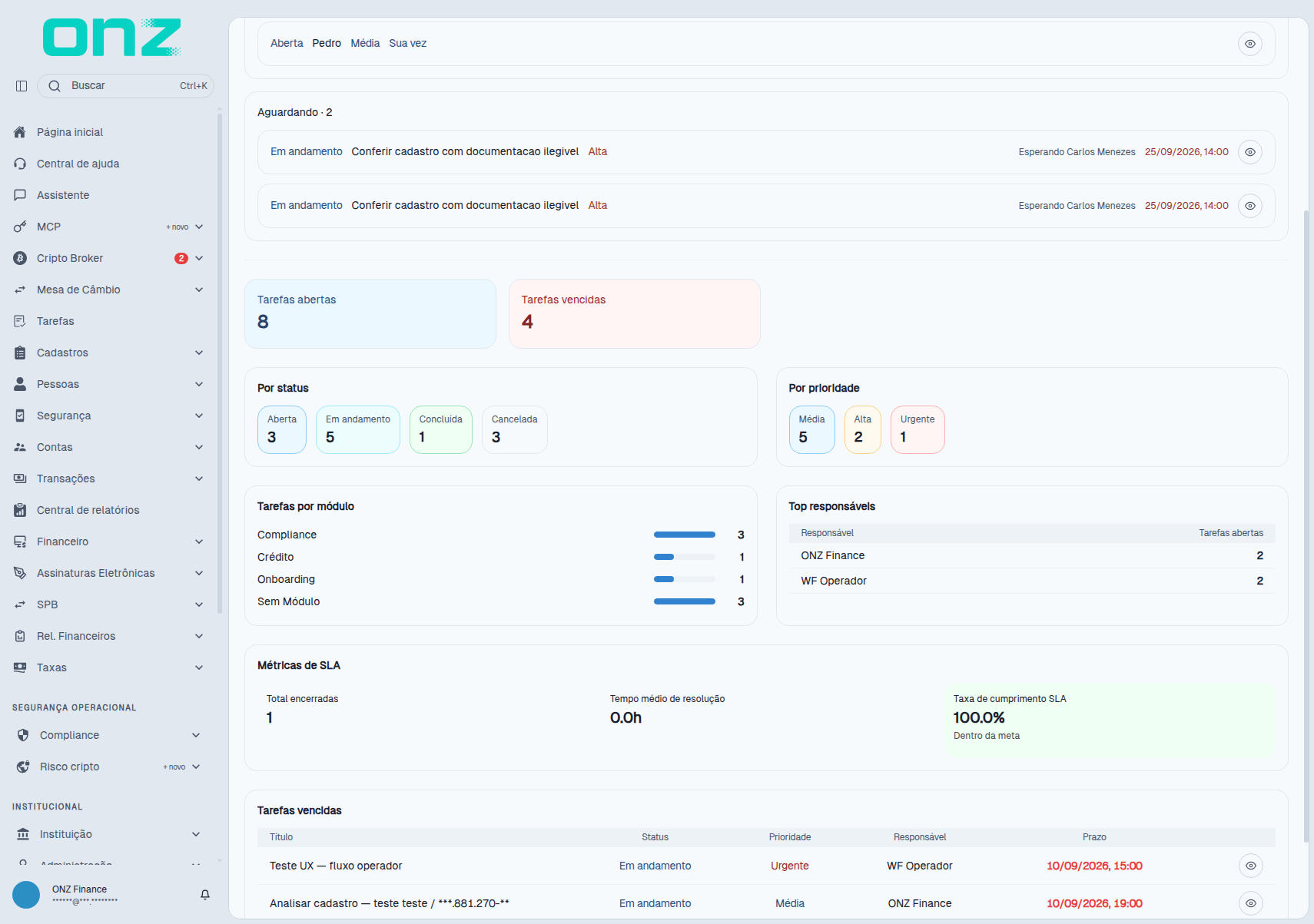The image size is (1314, 924).
Task: Click the home icon beside Página inicial
Action: pyautogui.click(x=20, y=132)
